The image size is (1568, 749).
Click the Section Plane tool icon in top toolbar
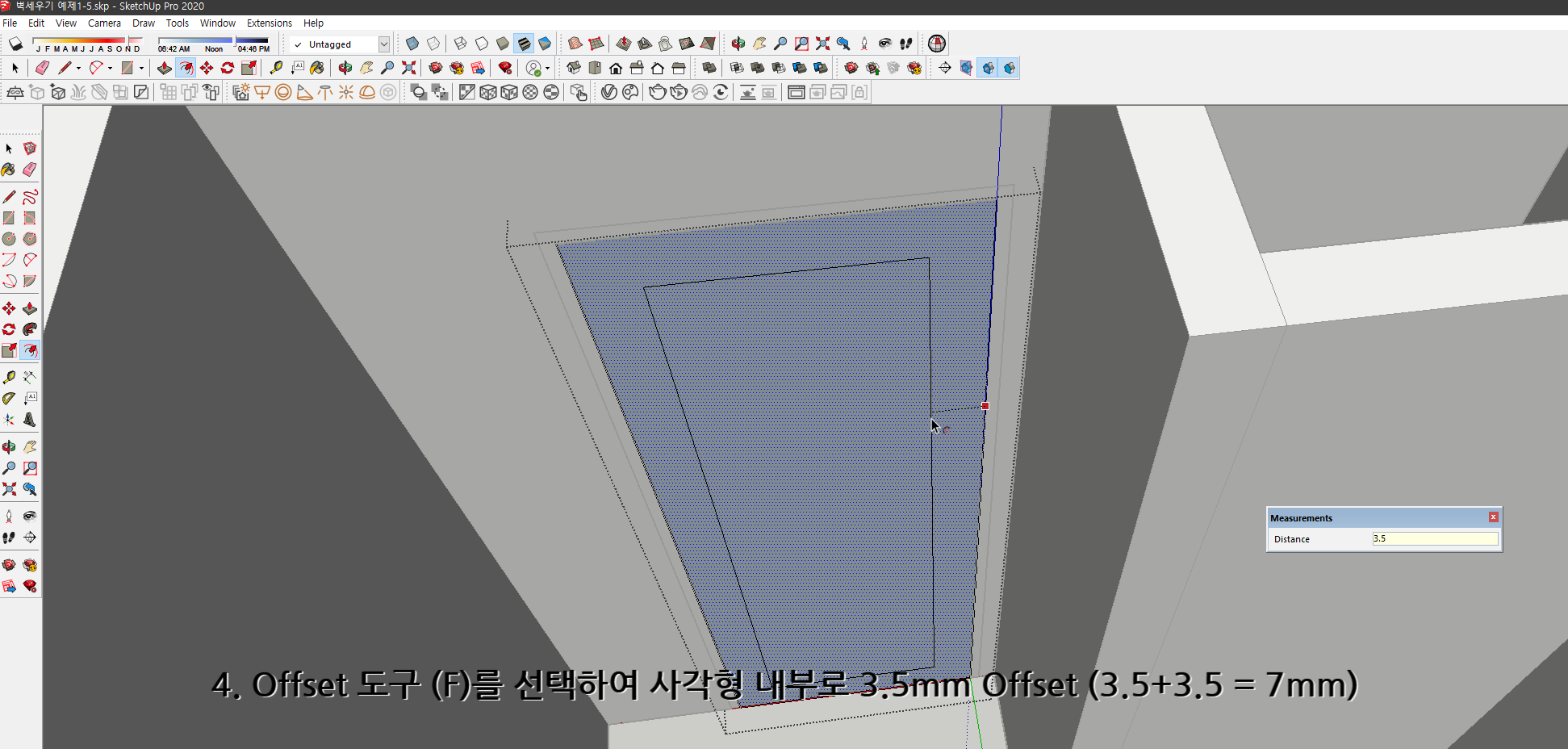point(945,68)
